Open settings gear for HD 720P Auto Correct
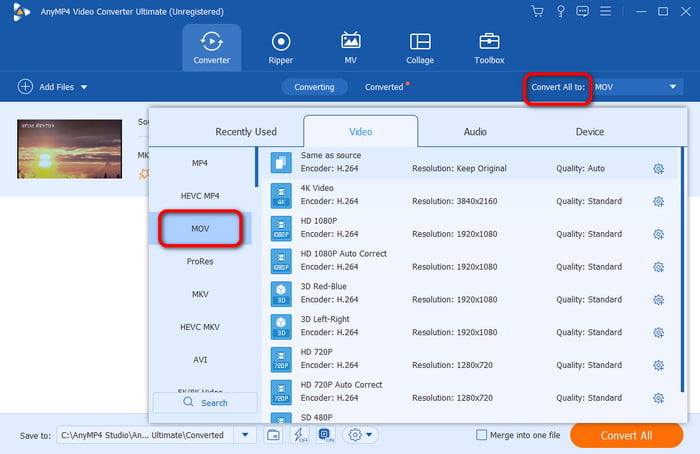Screen dimensions: 700x454 658,398
